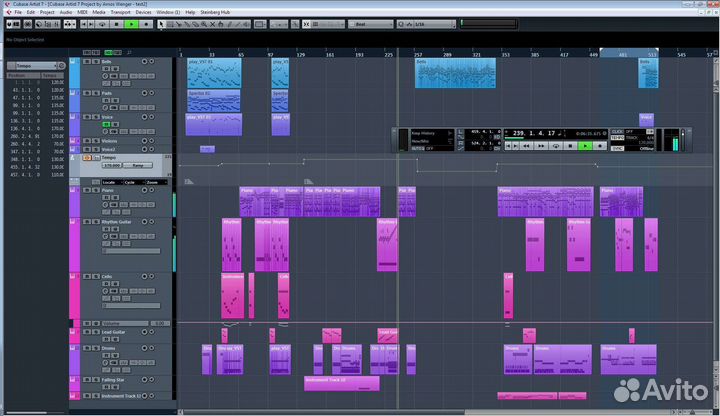
Task: Toggle the CLICK metronome in the transport panel
Action: coord(618,131)
